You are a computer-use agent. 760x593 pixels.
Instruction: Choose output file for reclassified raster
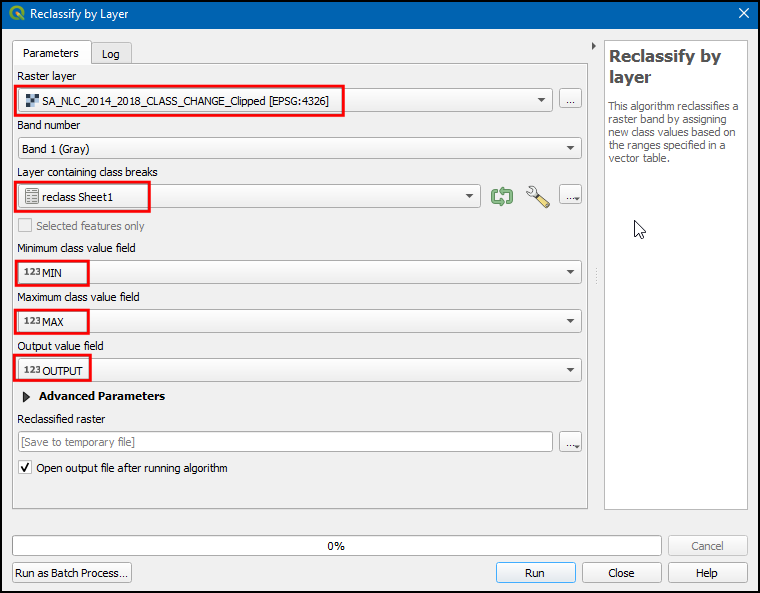click(570, 442)
